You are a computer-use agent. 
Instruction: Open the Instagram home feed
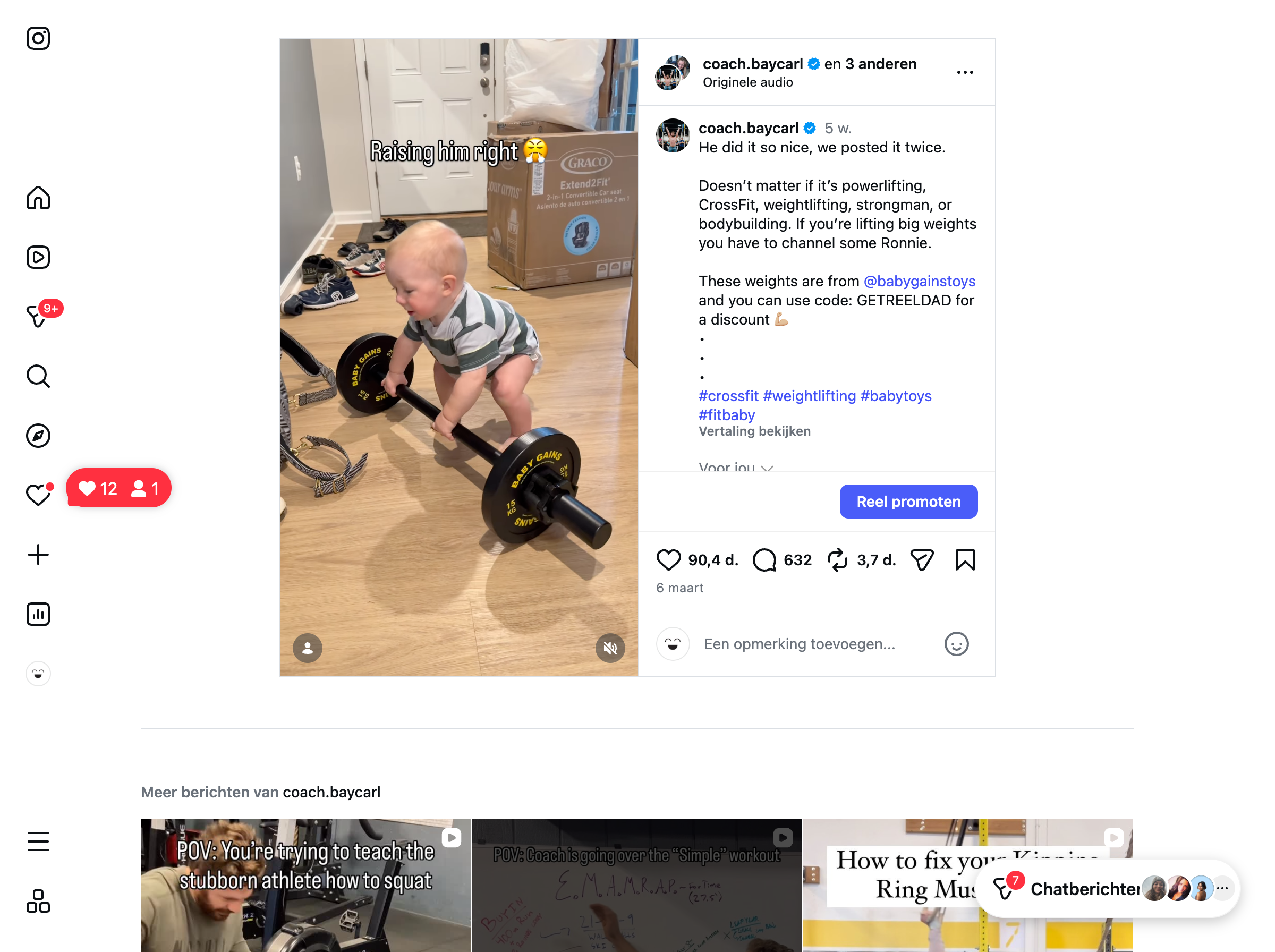(38, 198)
